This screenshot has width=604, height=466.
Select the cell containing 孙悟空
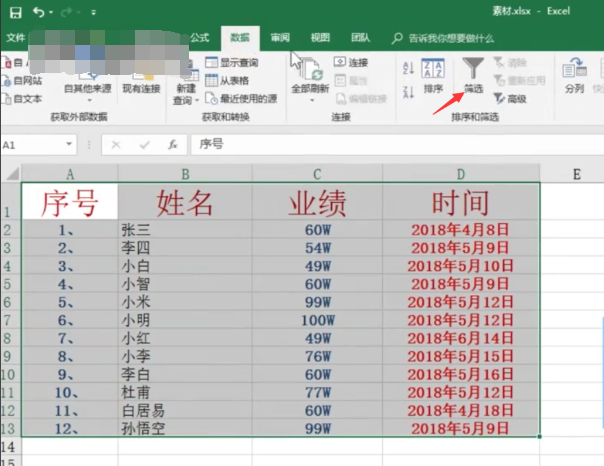pos(184,427)
